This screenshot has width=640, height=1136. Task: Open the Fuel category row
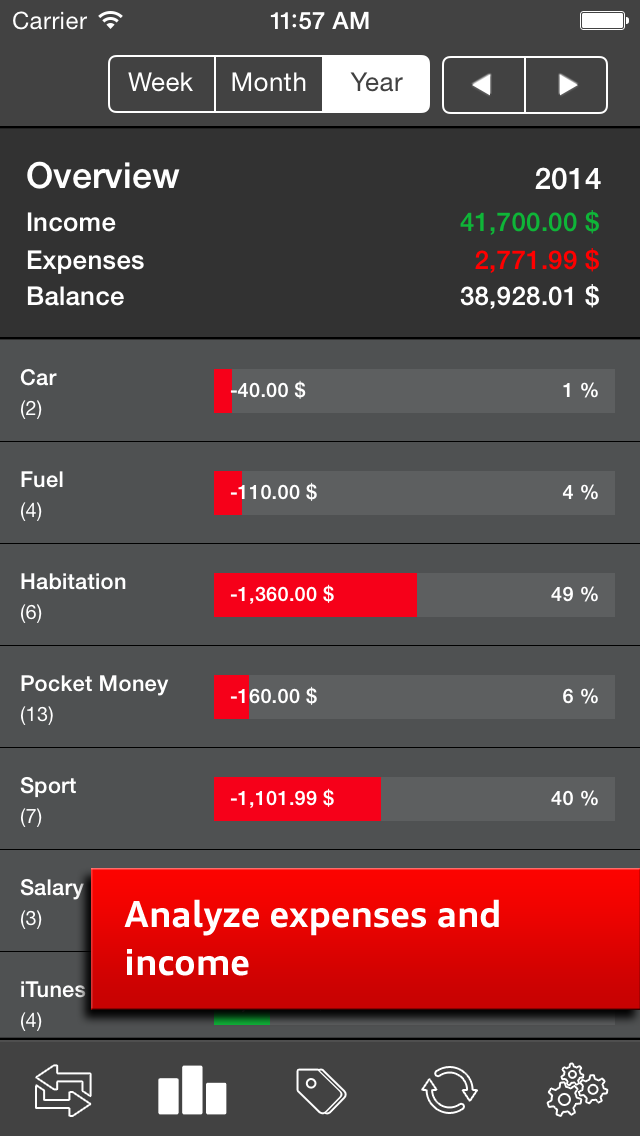tap(320, 493)
